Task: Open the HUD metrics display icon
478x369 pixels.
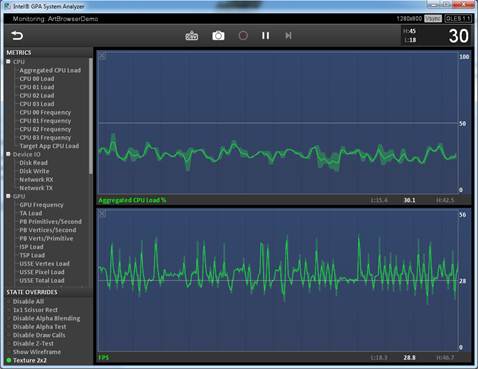Action: 192,35
